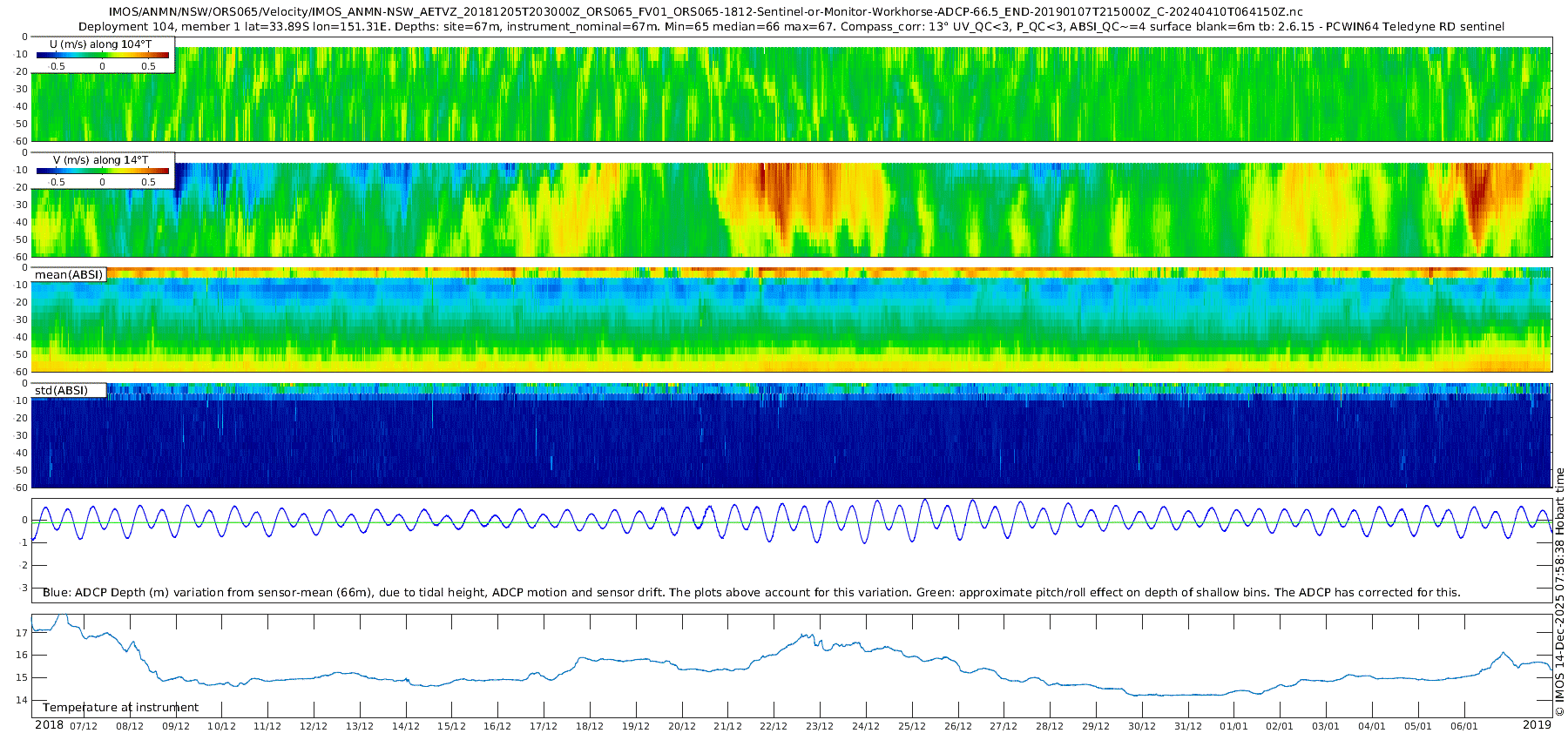Click the Deployment 104 metadata line
The image size is (1568, 740).
tap(791, 27)
